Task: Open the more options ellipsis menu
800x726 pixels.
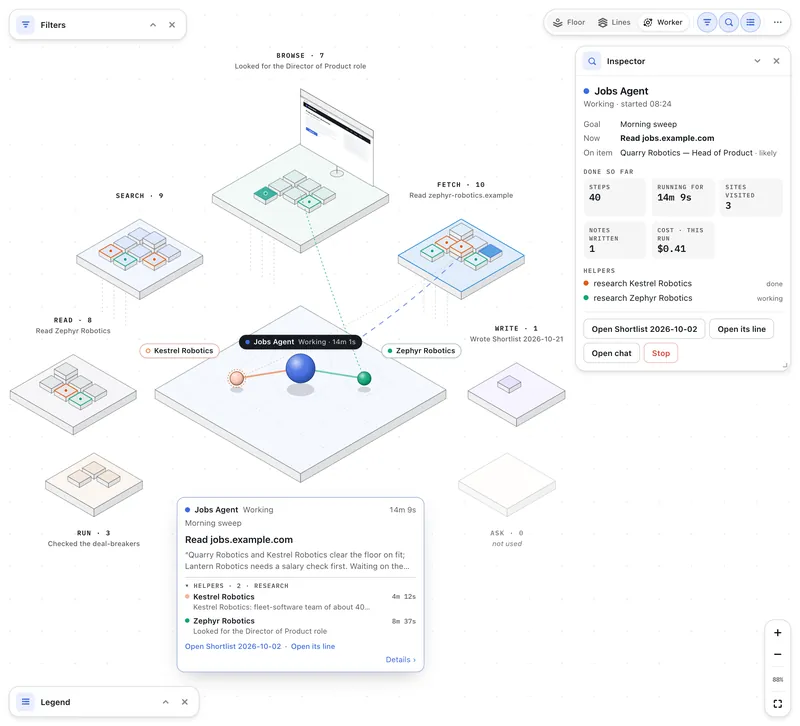Action: [778, 22]
